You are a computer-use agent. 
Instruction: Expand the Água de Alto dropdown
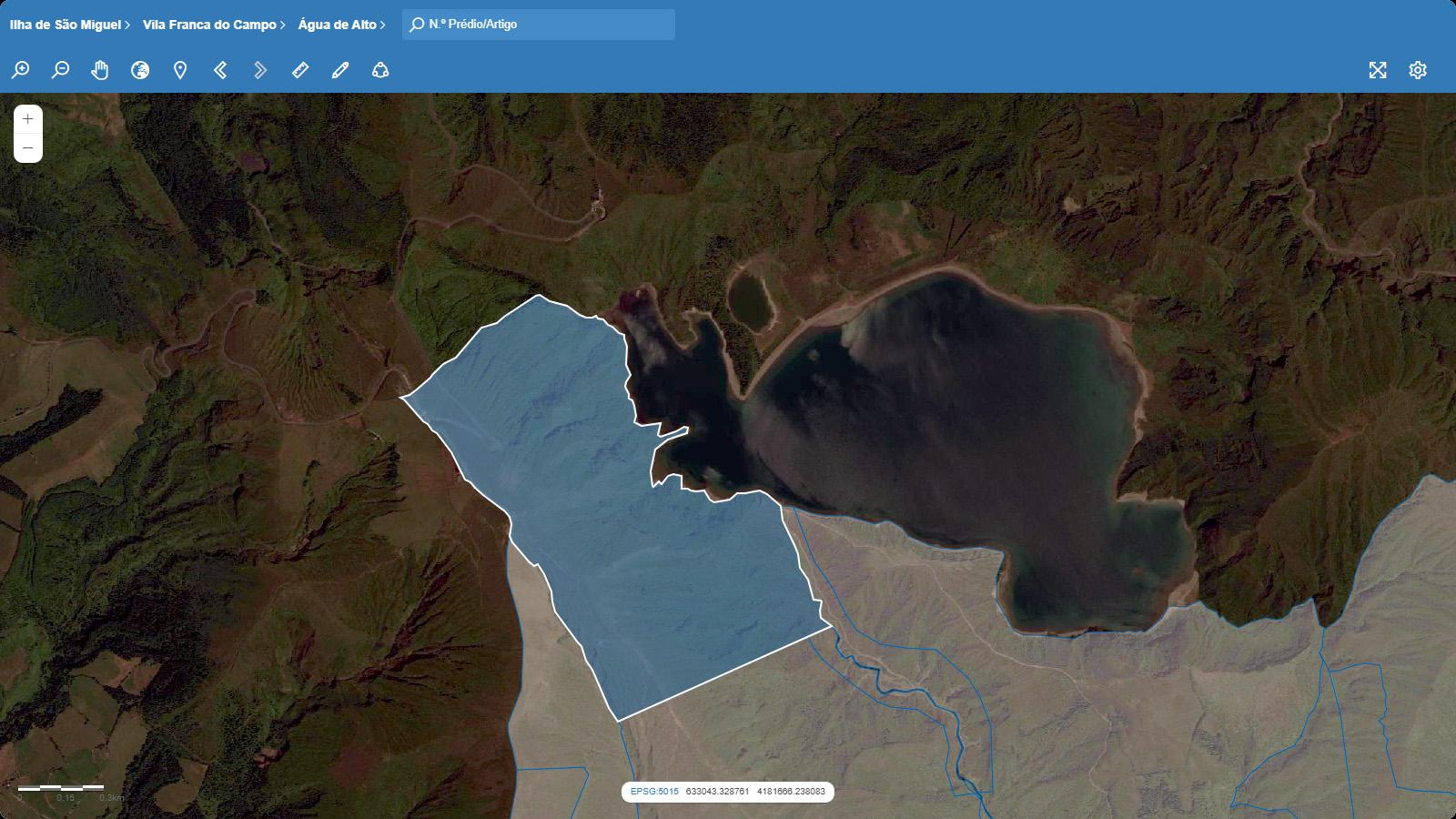pyautogui.click(x=341, y=25)
